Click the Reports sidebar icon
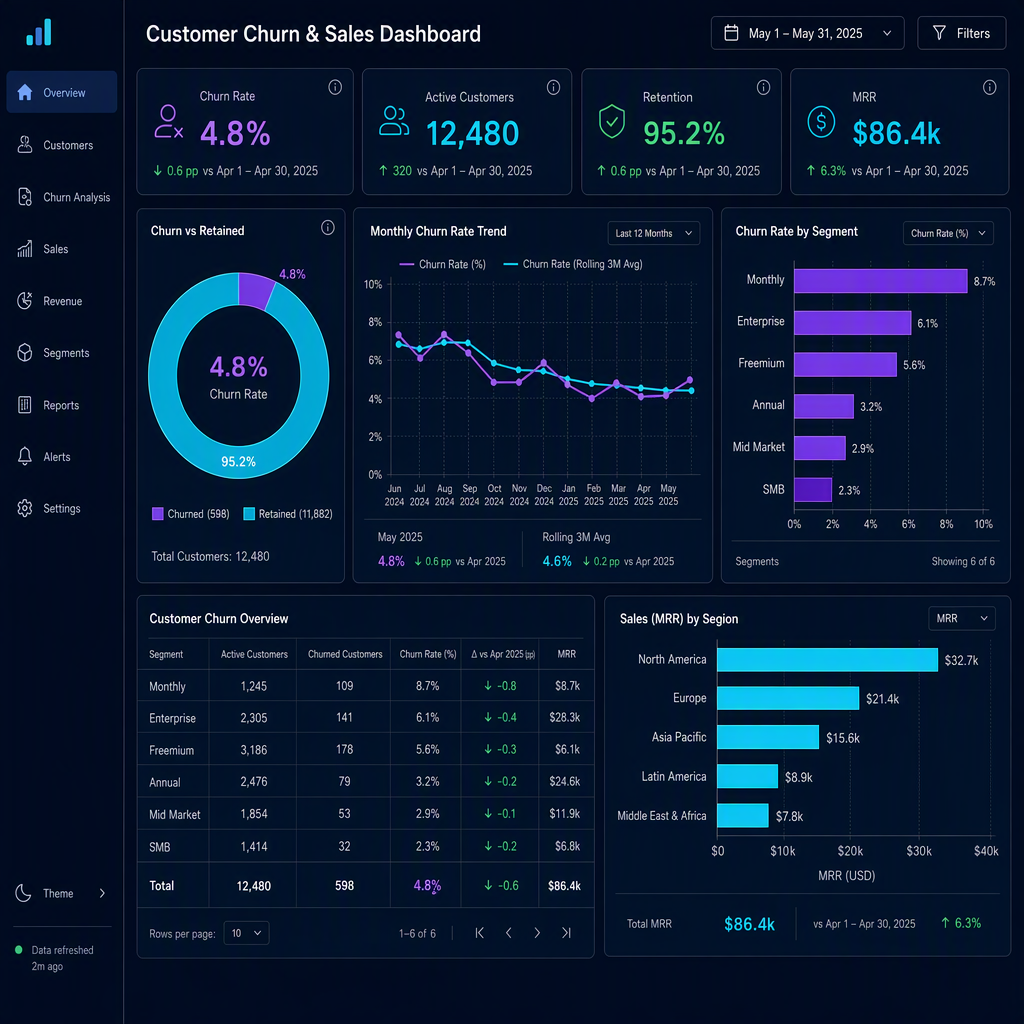1024x1024 pixels. pyautogui.click(x=25, y=405)
